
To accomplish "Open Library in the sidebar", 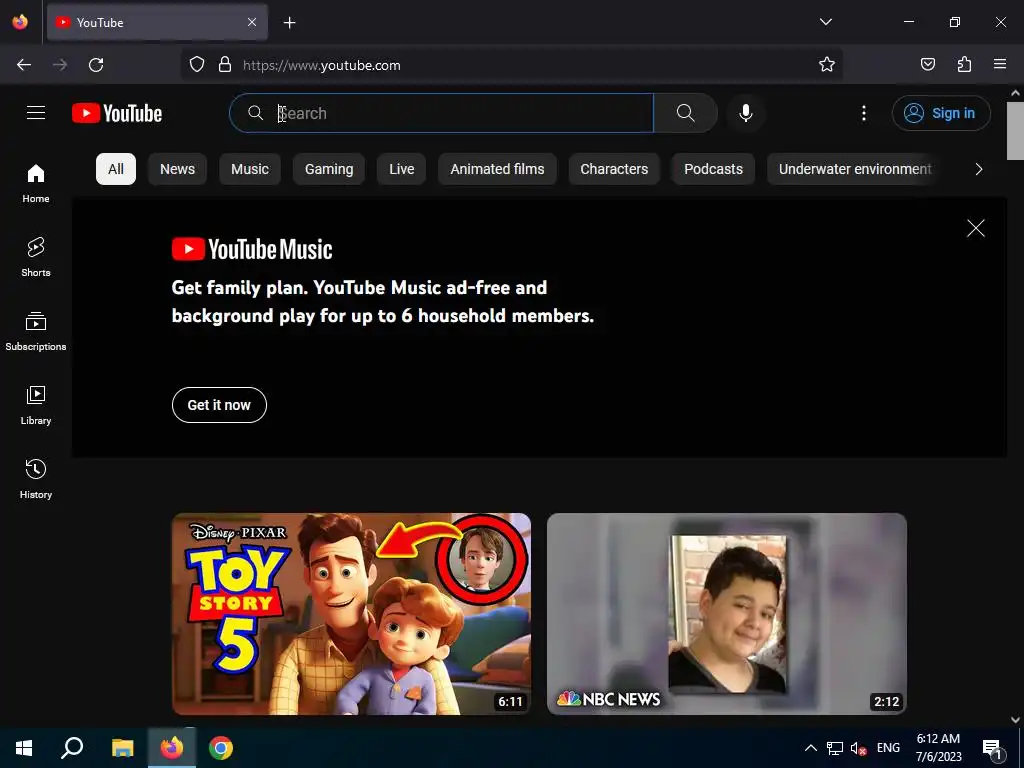I will pyautogui.click(x=36, y=405).
